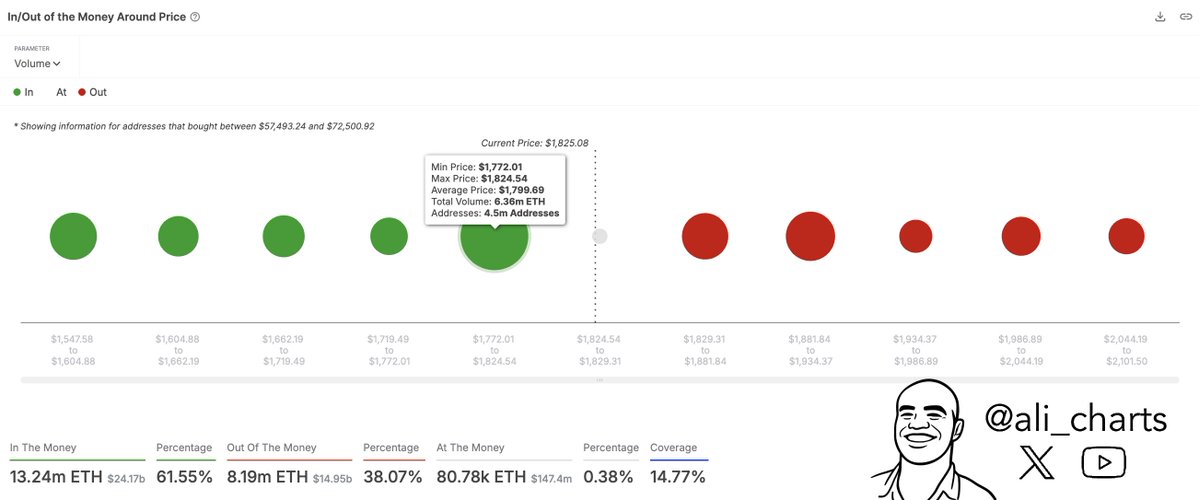Toggle the At legend series

(x=61, y=92)
